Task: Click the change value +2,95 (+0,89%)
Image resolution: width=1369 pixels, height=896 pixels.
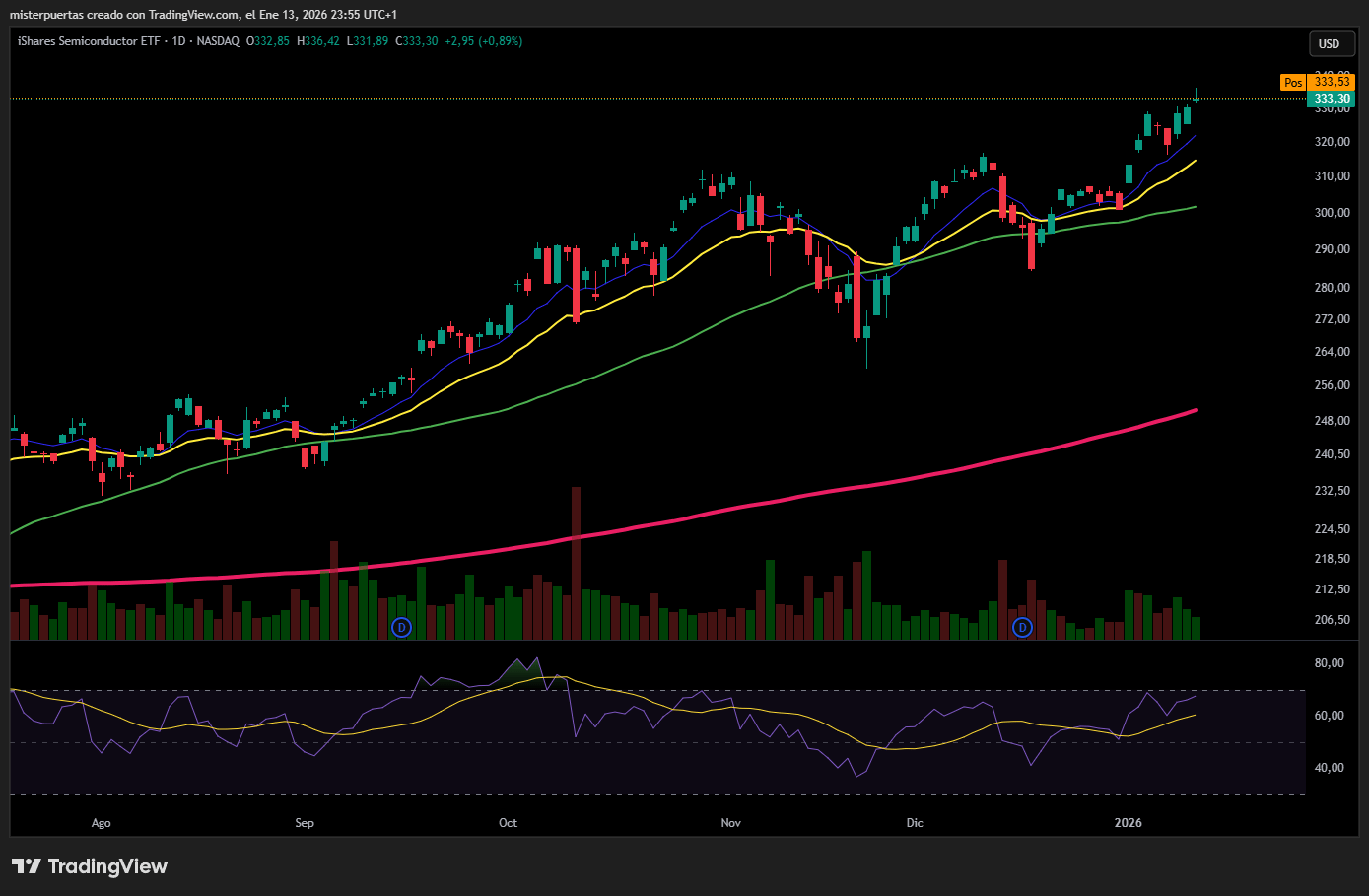Action: coord(484,41)
